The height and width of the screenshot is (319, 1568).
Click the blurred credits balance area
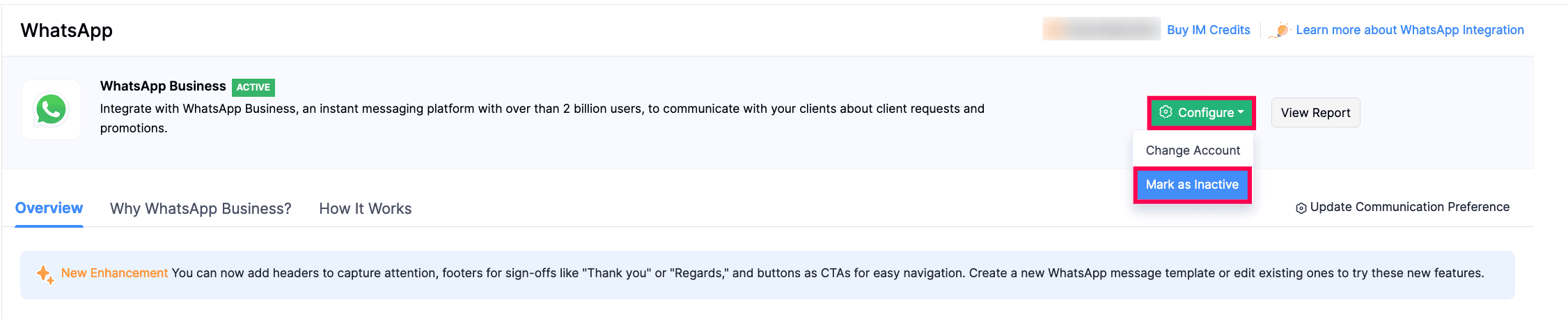1101,29
